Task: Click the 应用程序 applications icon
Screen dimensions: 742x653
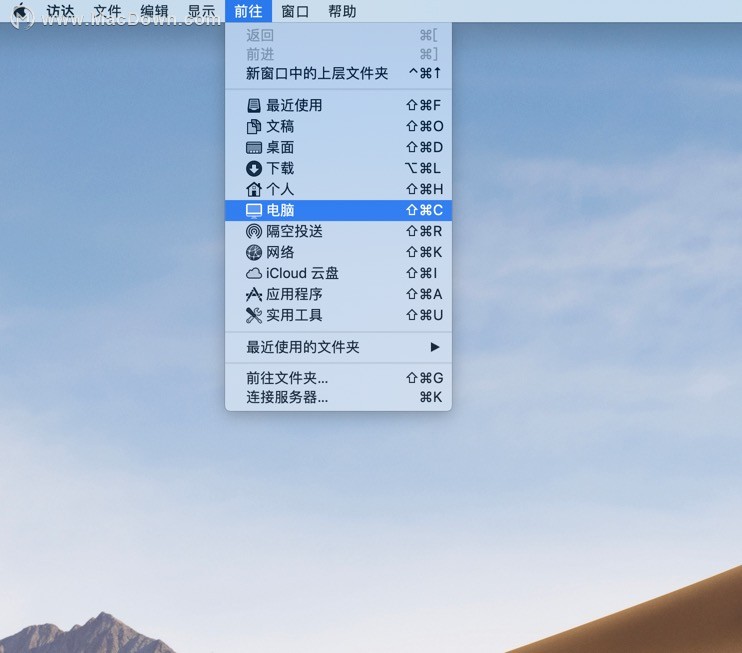Action: tap(254, 294)
